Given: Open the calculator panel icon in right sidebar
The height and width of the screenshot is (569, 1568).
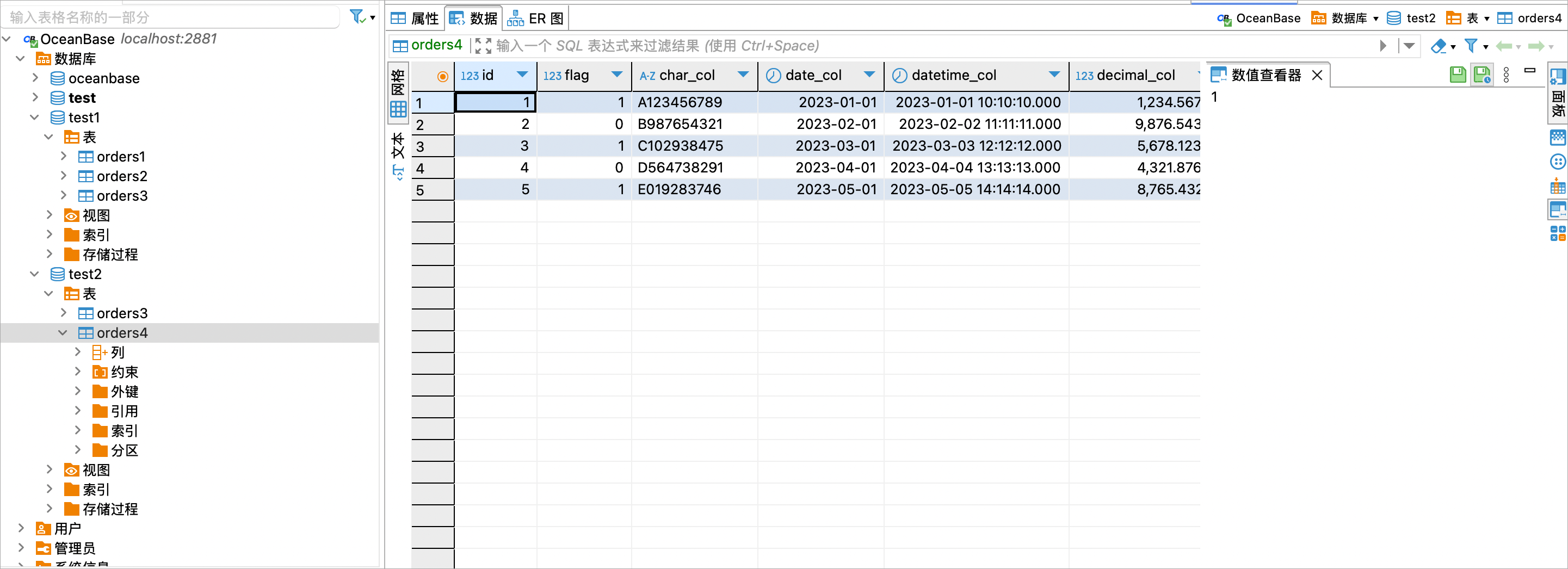Looking at the screenshot, I should pyautogui.click(x=1558, y=233).
